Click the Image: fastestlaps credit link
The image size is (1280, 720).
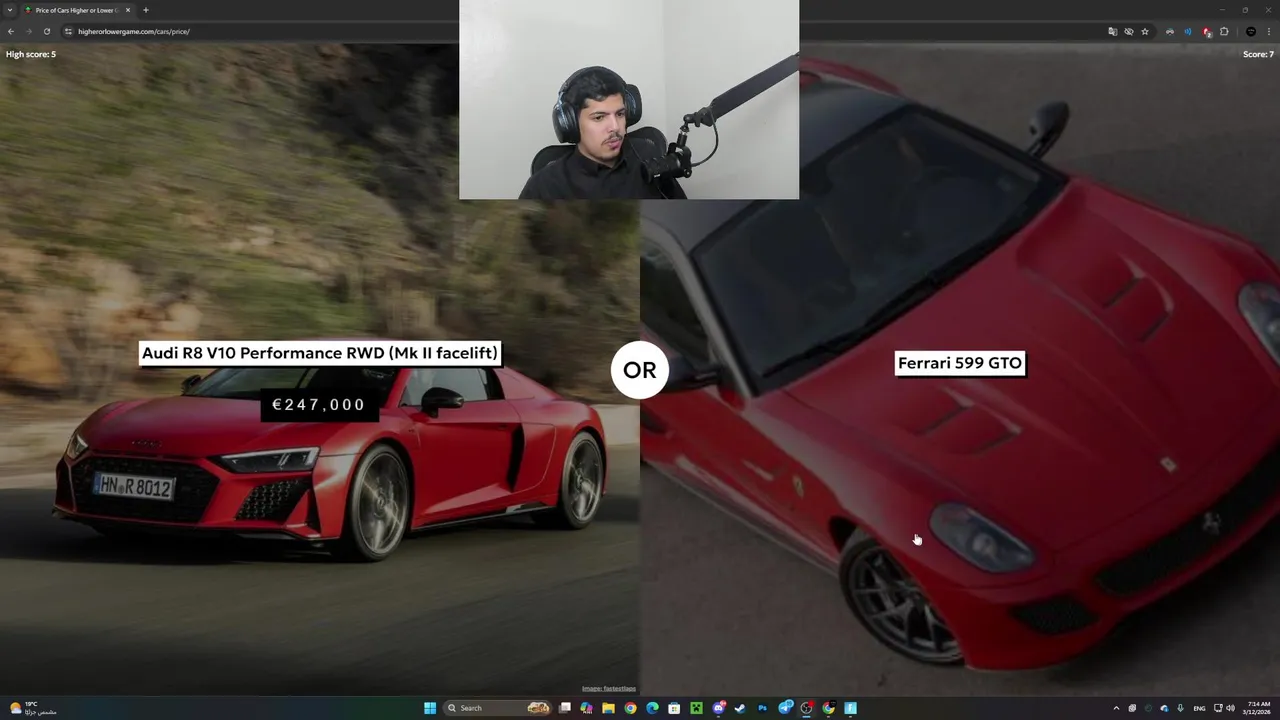pyautogui.click(x=609, y=688)
